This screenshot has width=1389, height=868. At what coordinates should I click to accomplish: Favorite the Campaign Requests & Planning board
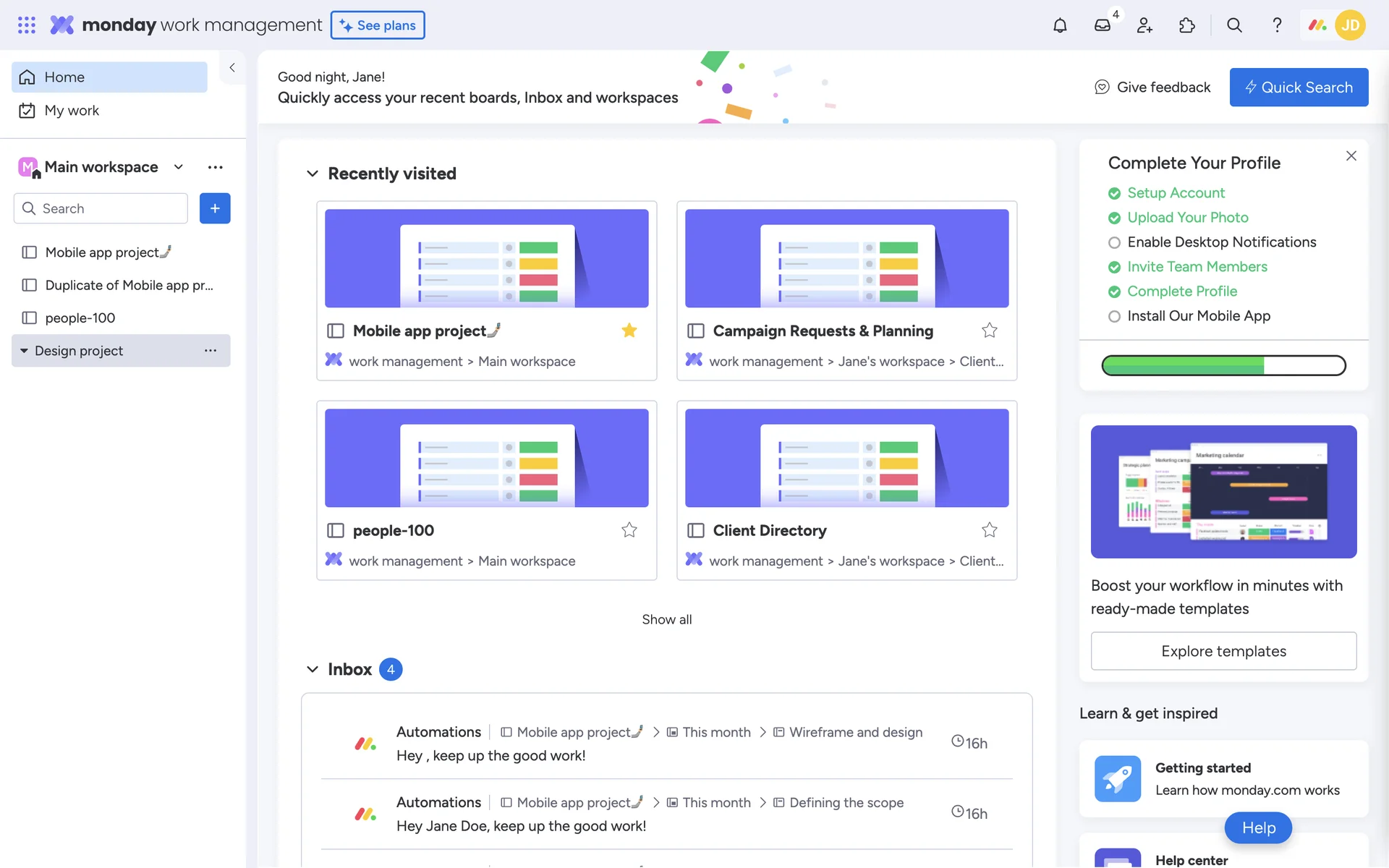(x=989, y=331)
